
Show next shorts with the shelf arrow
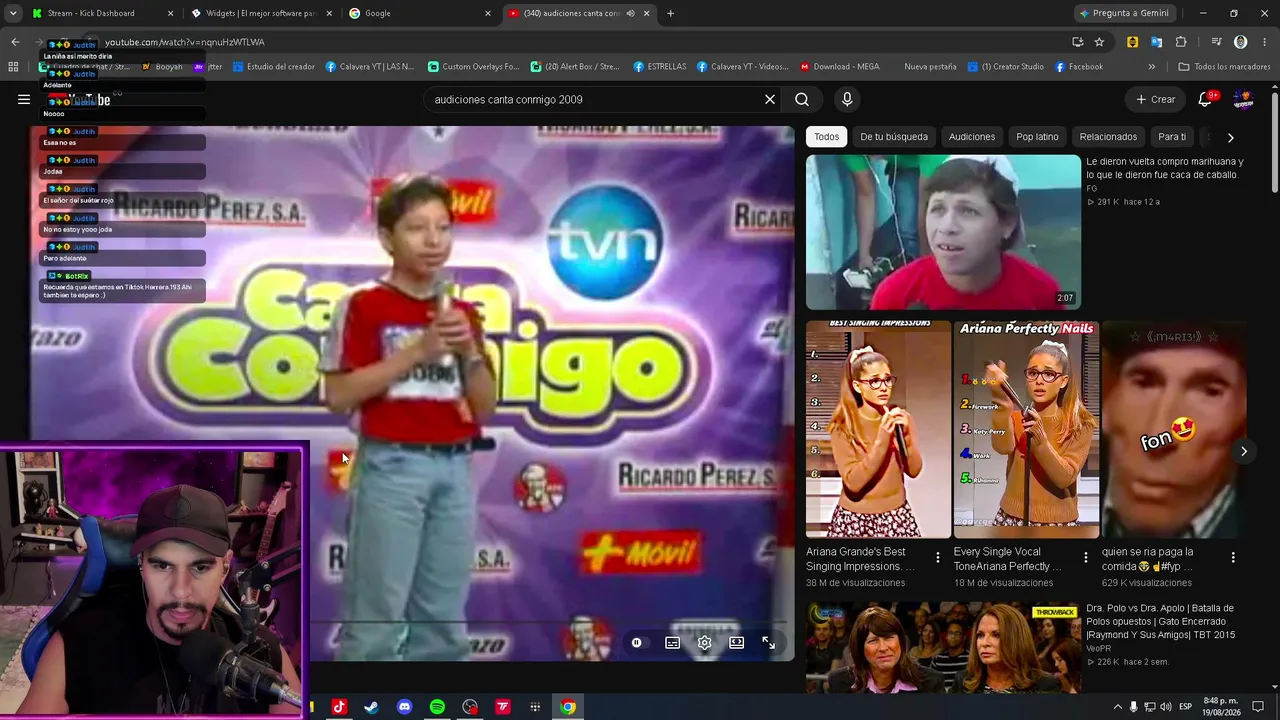pyautogui.click(x=1243, y=451)
